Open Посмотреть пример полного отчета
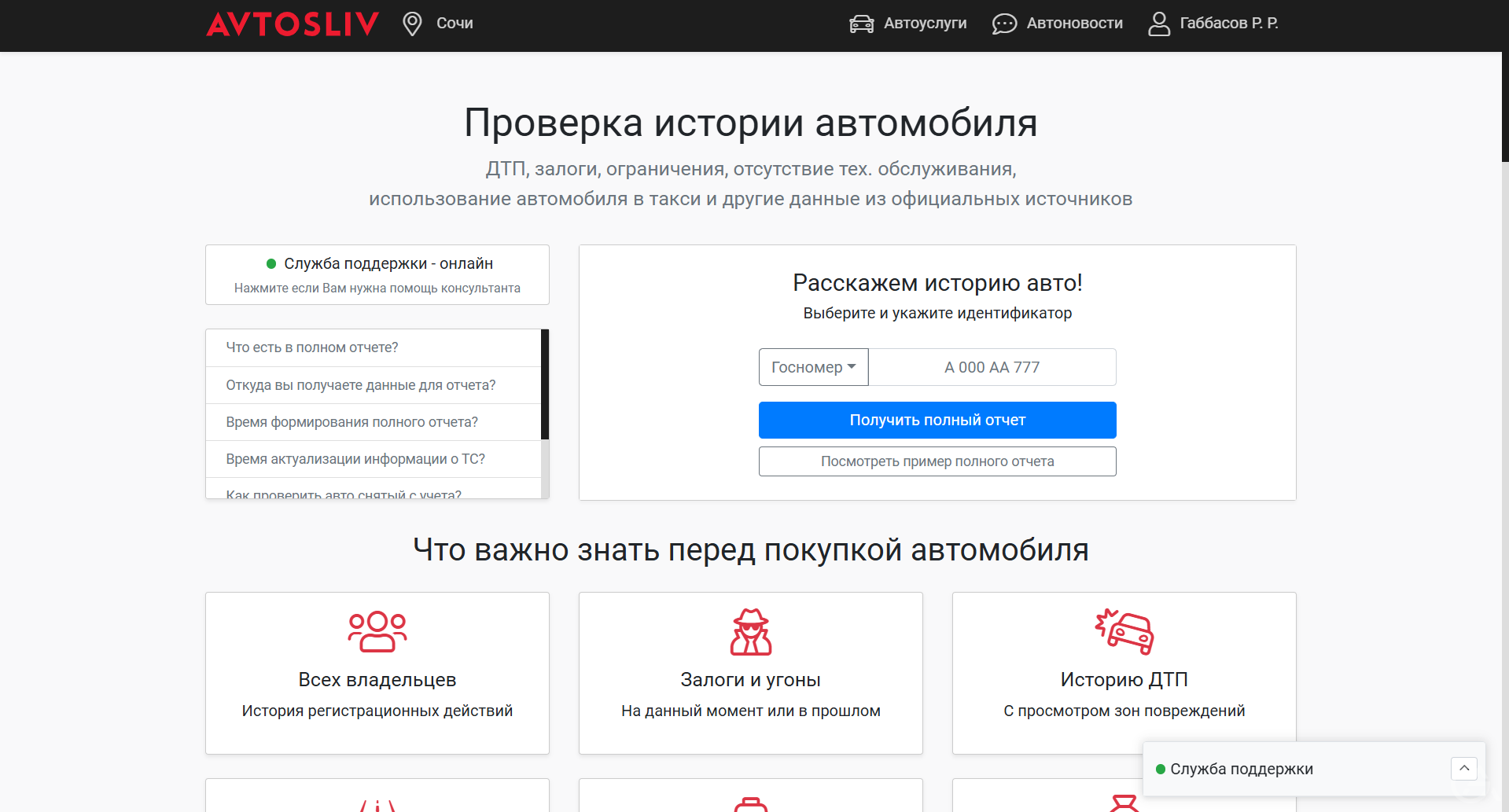The height and width of the screenshot is (812, 1509). 937,461
